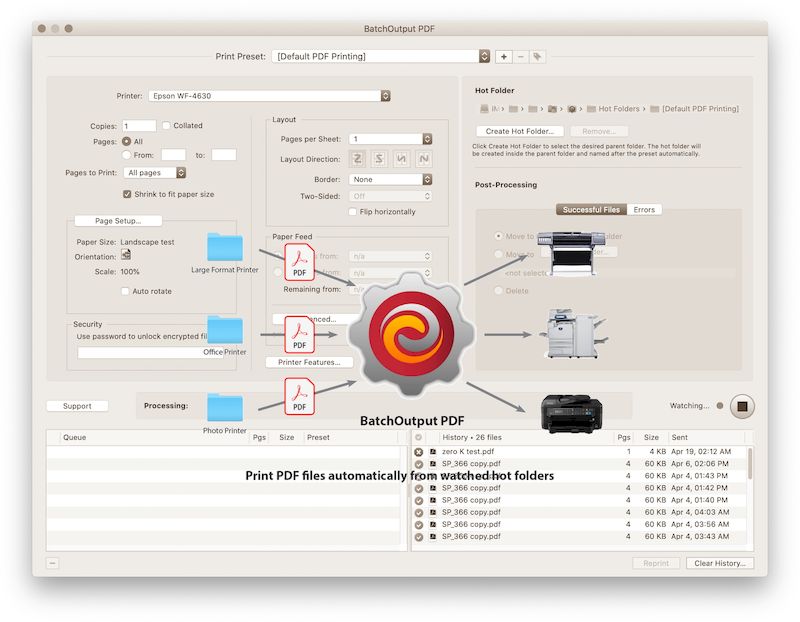Screen dimensions: 800x622
Task: Select the Successful Files tab
Action: (x=590, y=209)
